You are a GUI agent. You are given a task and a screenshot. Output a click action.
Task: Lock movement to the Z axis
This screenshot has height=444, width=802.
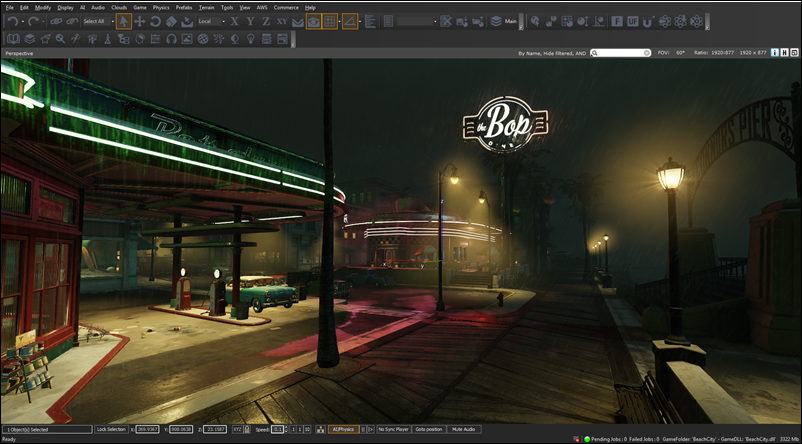pos(266,21)
